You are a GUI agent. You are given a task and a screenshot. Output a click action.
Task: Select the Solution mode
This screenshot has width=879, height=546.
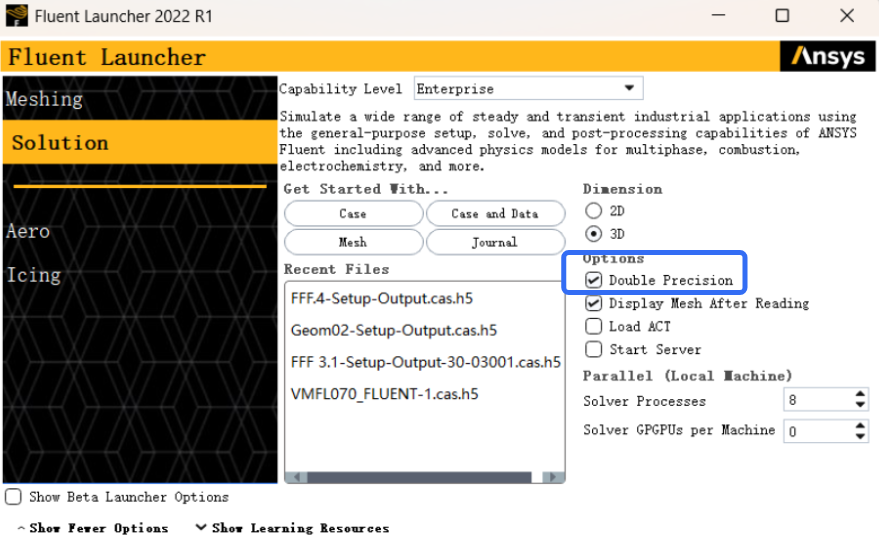coord(140,142)
